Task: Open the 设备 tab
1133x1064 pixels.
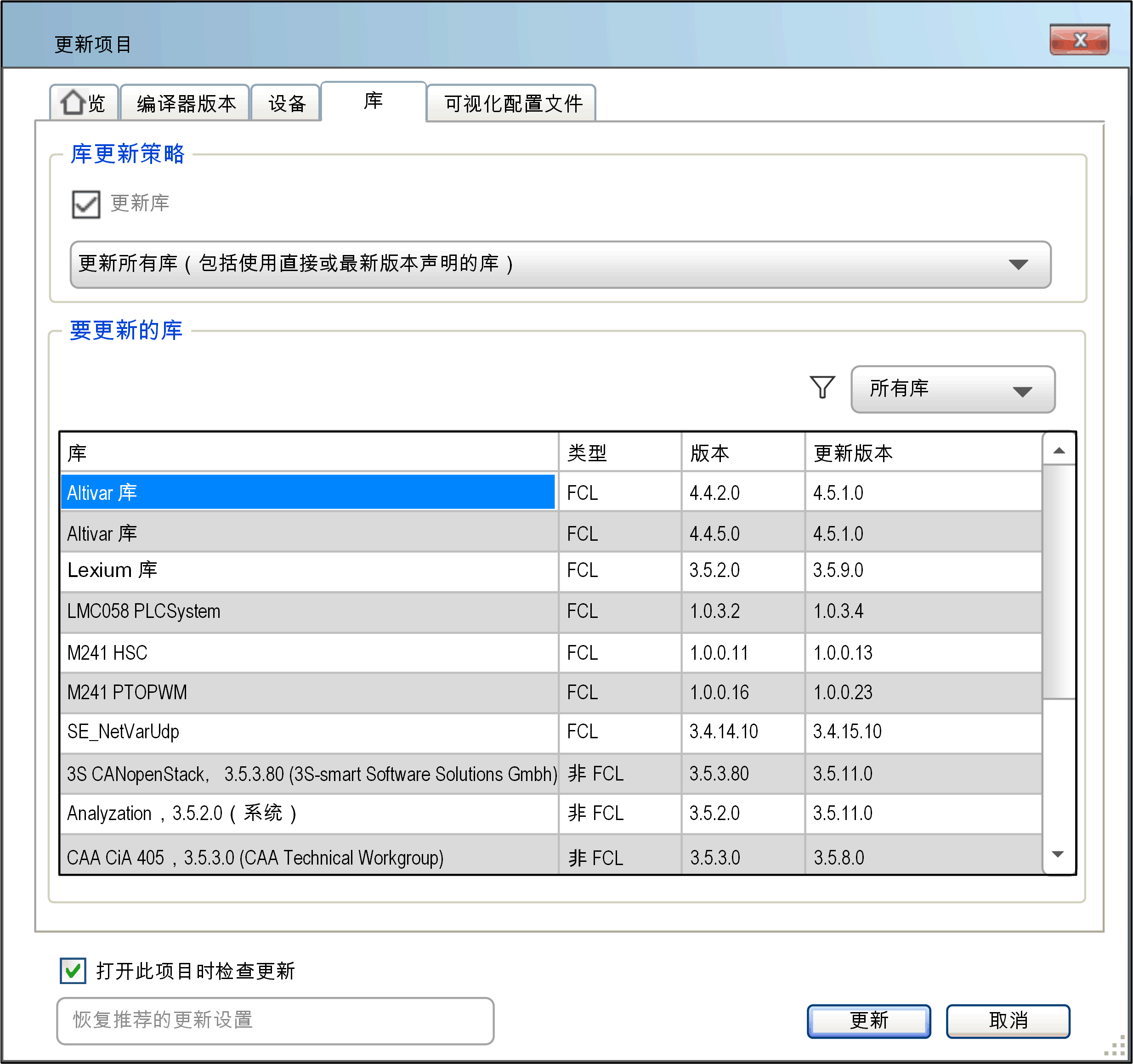Action: [x=287, y=104]
